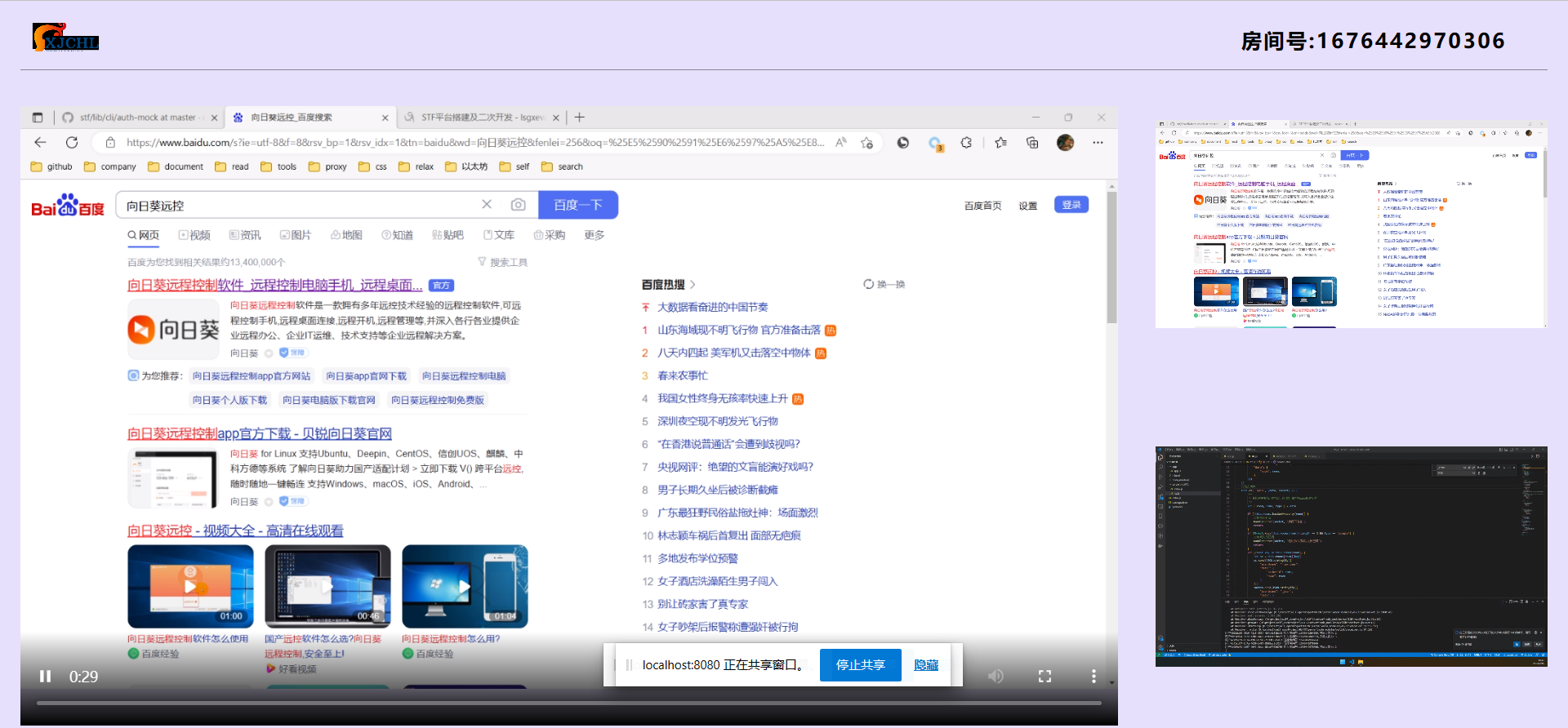Viewport: 1568px width, 728px height.
Task: Open the company bookmarks folder
Action: coord(110,166)
